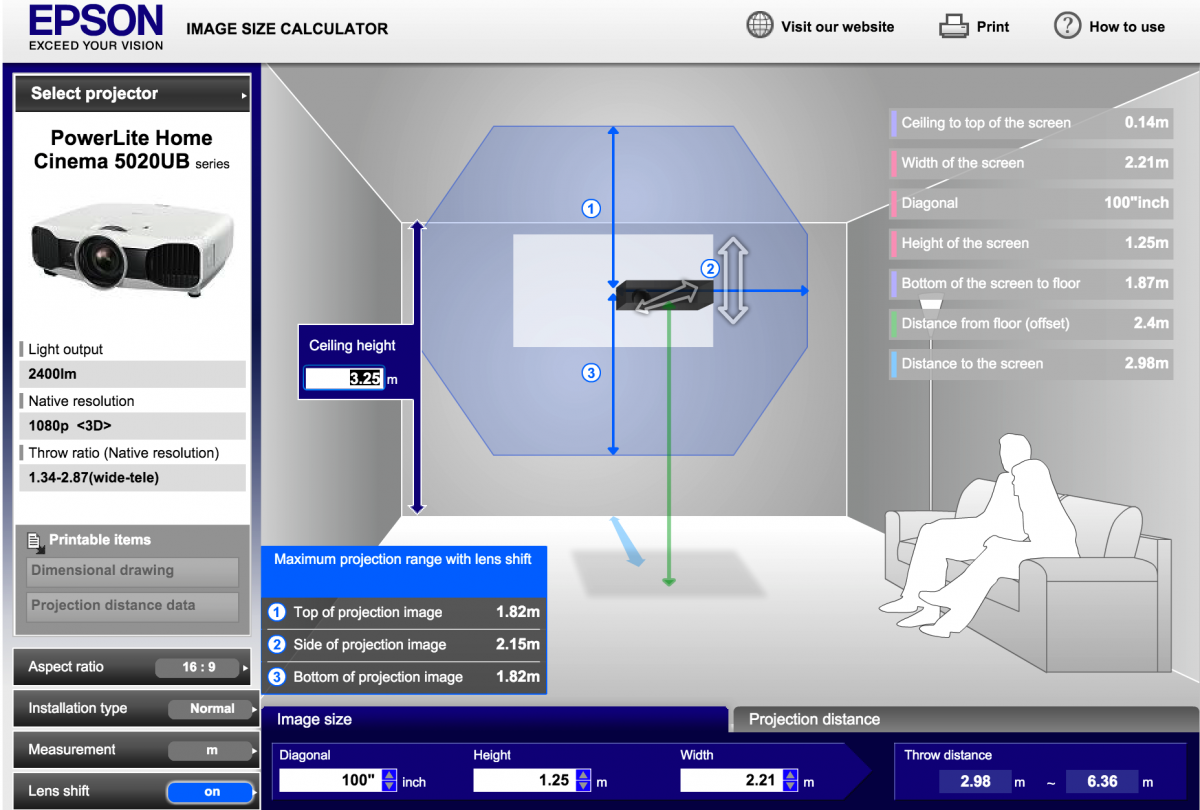Screen dimensions: 1200x810
Task: Toggle the Lens shift on switch
Action: (x=211, y=791)
